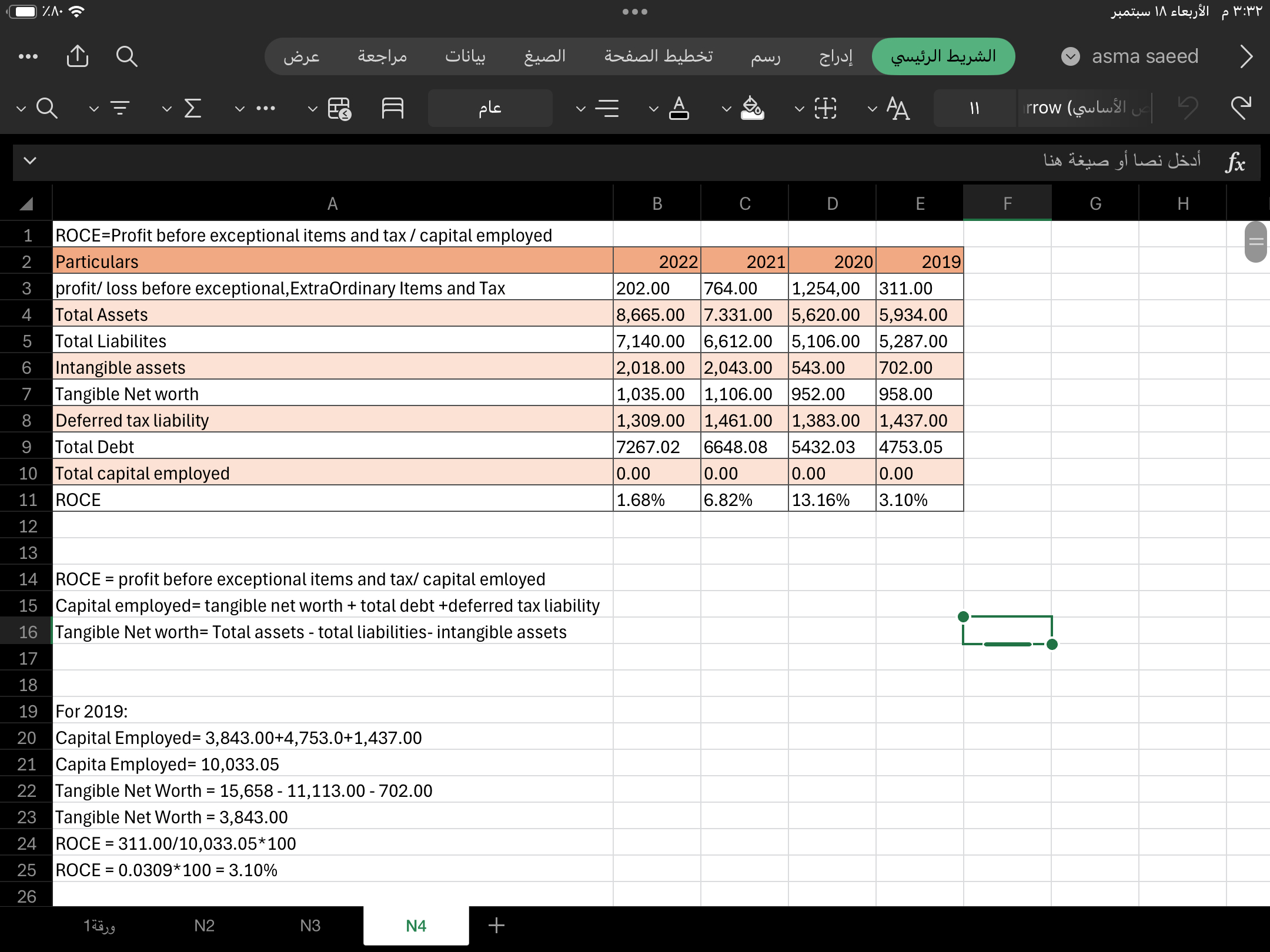Open the N2 sheet tab
The height and width of the screenshot is (952, 1270).
pos(204,926)
